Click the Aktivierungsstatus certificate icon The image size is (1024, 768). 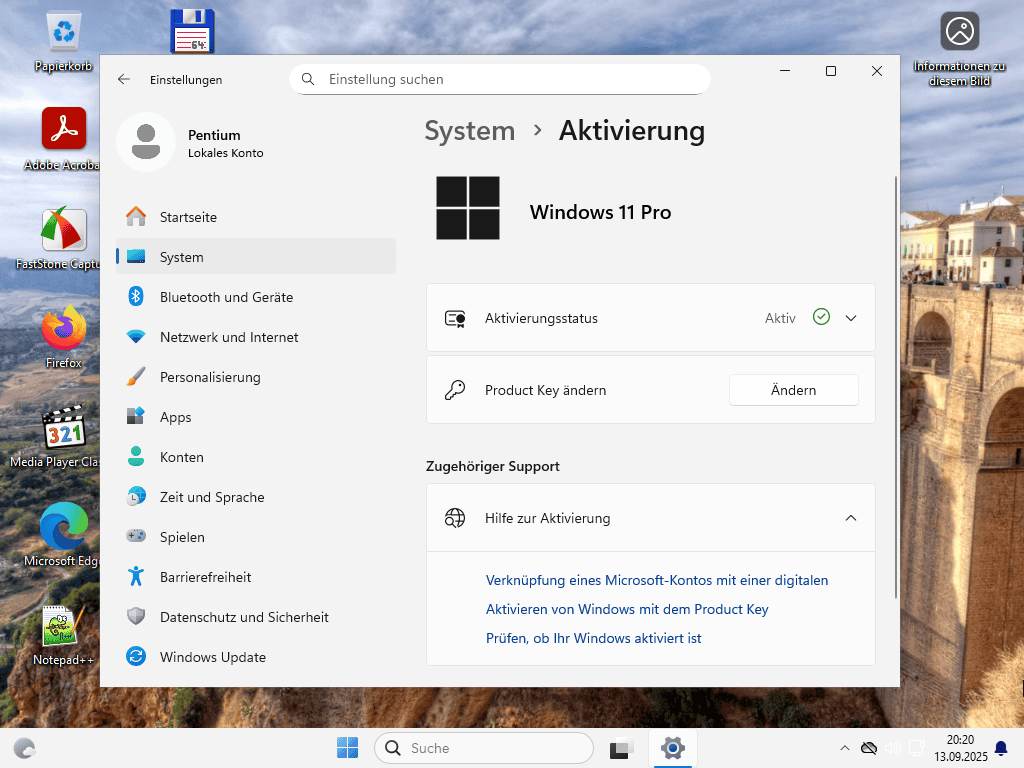pos(455,318)
